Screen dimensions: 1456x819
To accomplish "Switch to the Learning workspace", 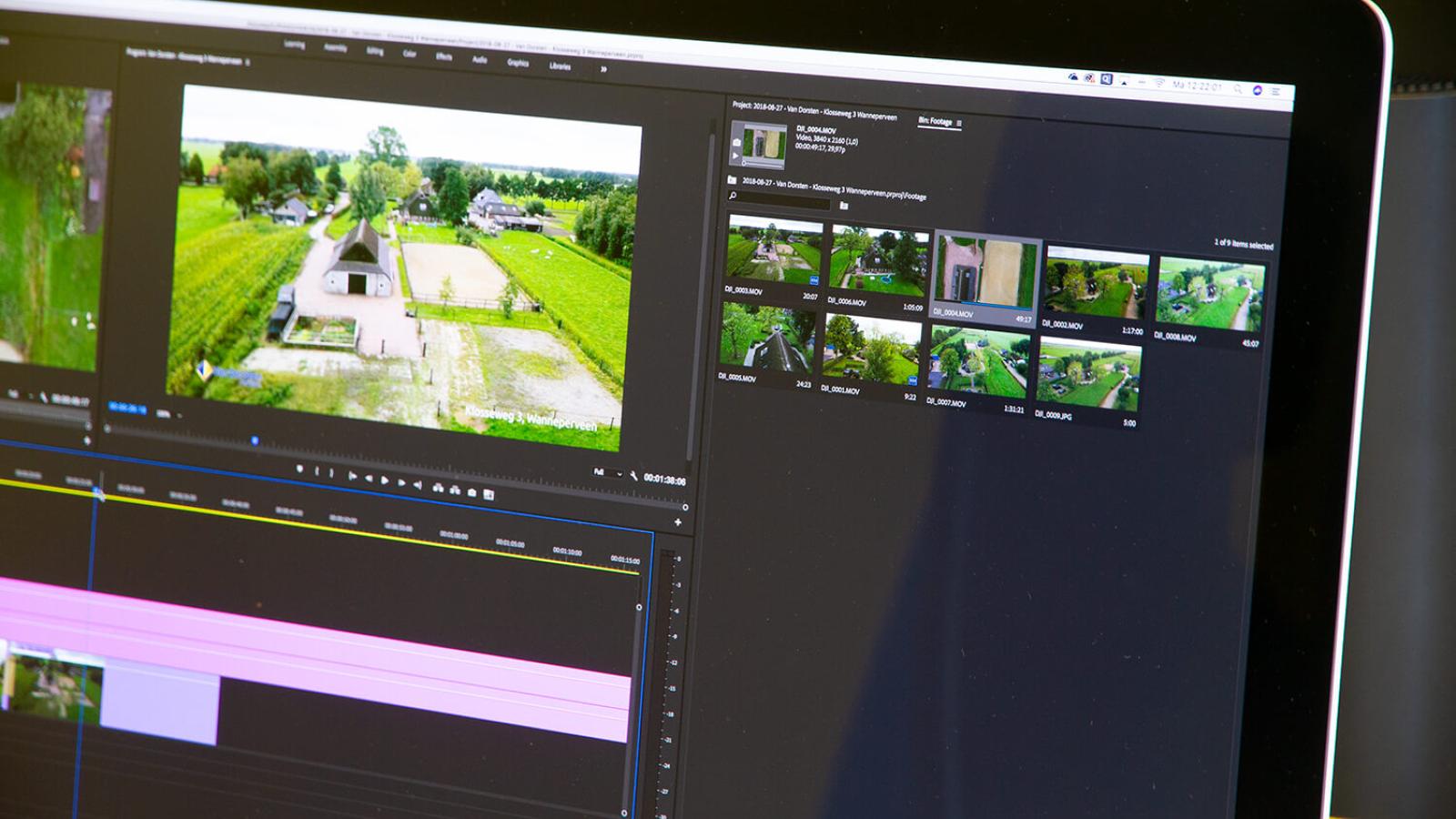I will (x=294, y=44).
